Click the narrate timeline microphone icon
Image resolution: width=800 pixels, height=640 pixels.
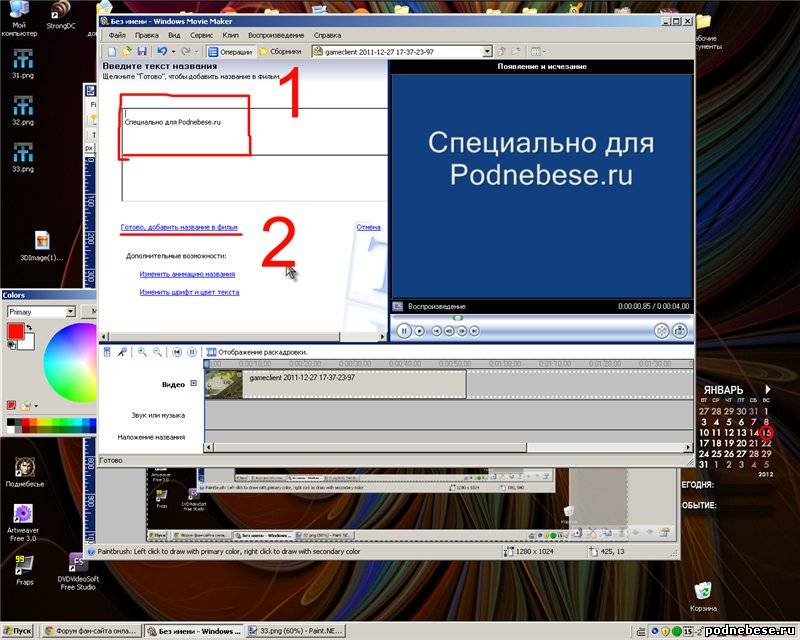click(x=122, y=352)
